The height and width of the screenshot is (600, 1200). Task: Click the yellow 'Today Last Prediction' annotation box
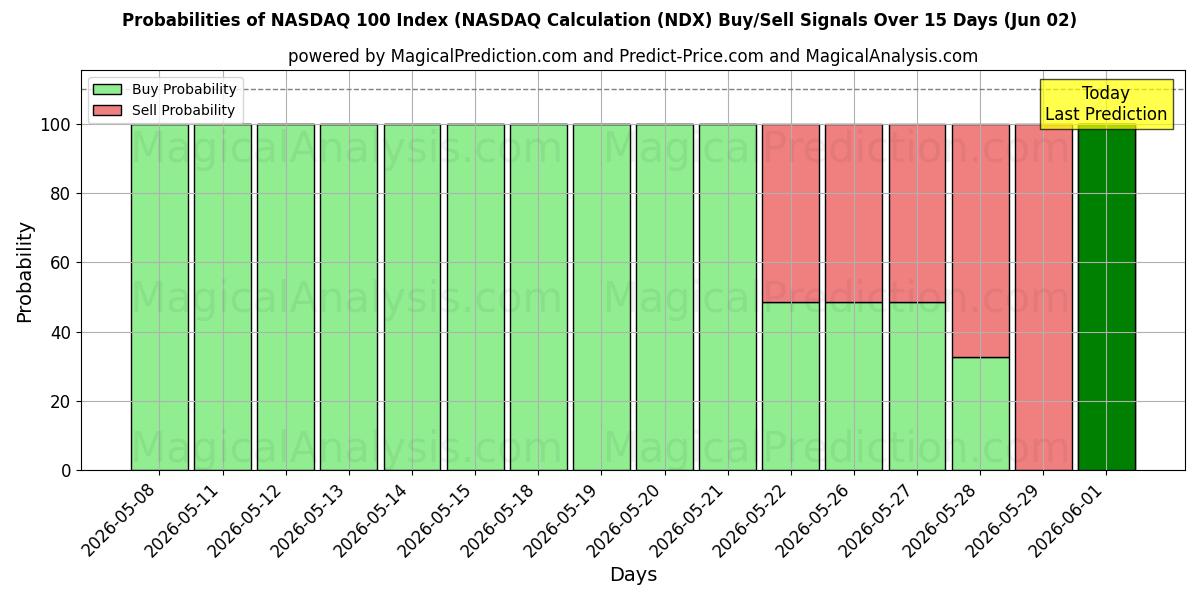click(x=1106, y=104)
